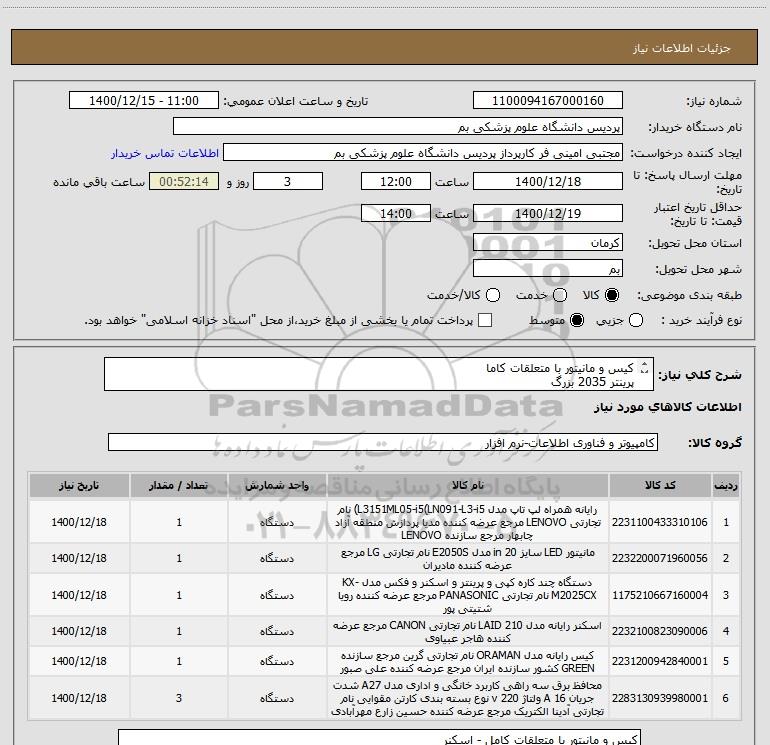
Task: Click the unit دستگاه cell in row 2
Action: (x=277, y=558)
